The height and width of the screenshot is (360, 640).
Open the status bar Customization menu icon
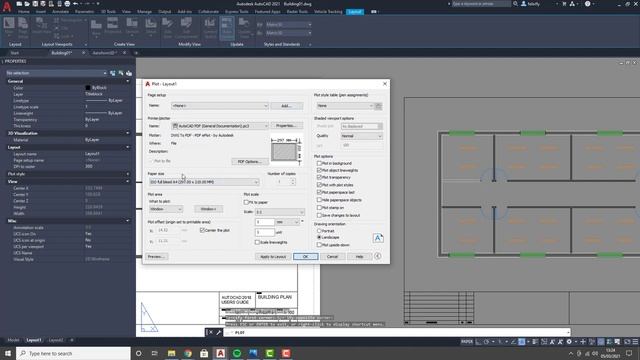click(635, 342)
